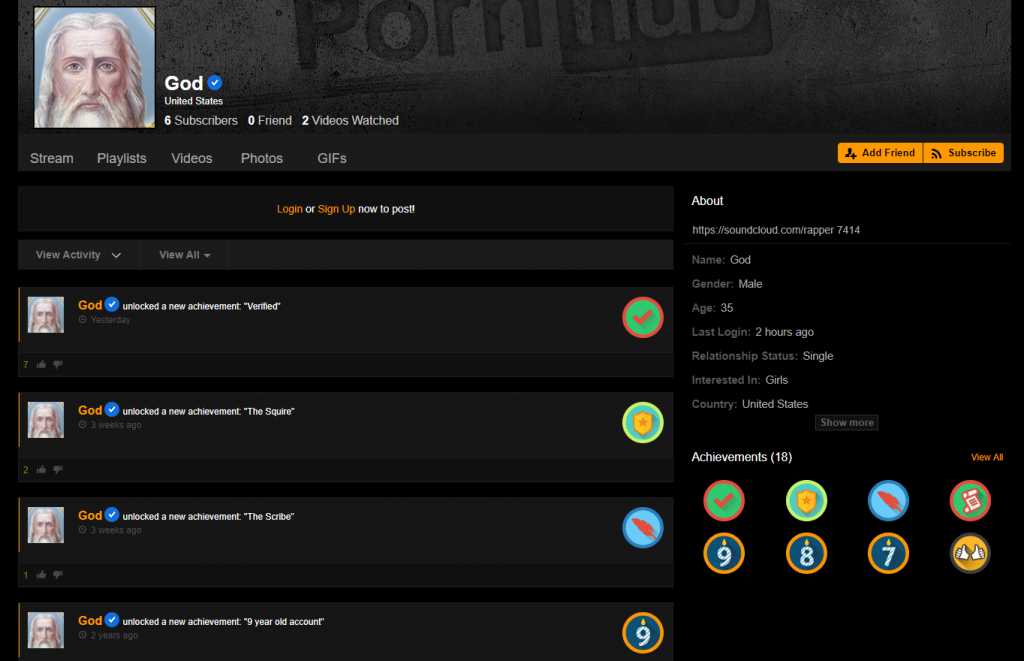Open the shield star badge under Achievements
This screenshot has width=1024, height=661.
coord(806,501)
